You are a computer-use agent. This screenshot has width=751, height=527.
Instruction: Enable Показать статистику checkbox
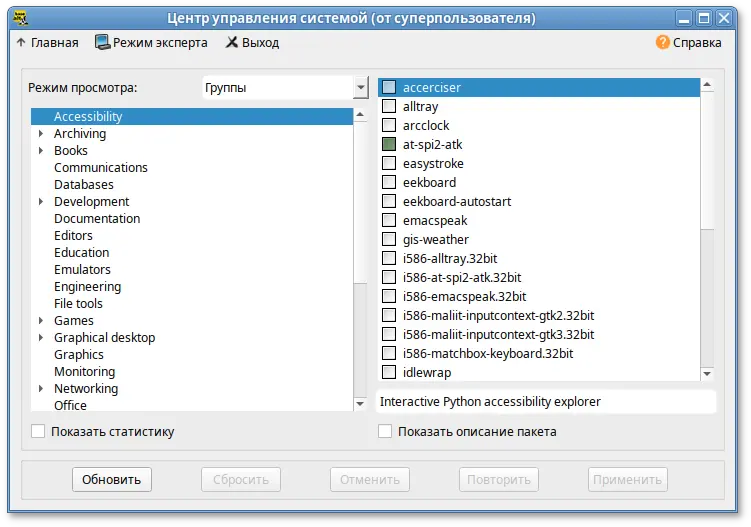tap(38, 432)
